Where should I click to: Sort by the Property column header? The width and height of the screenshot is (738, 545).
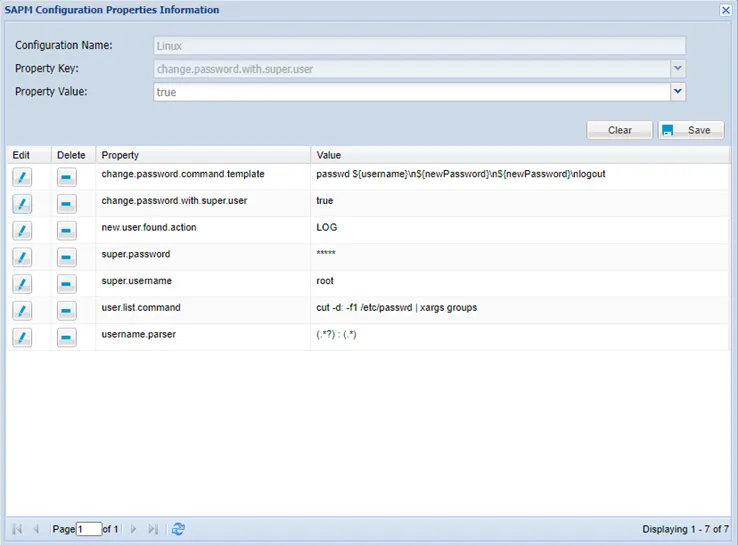coord(203,155)
